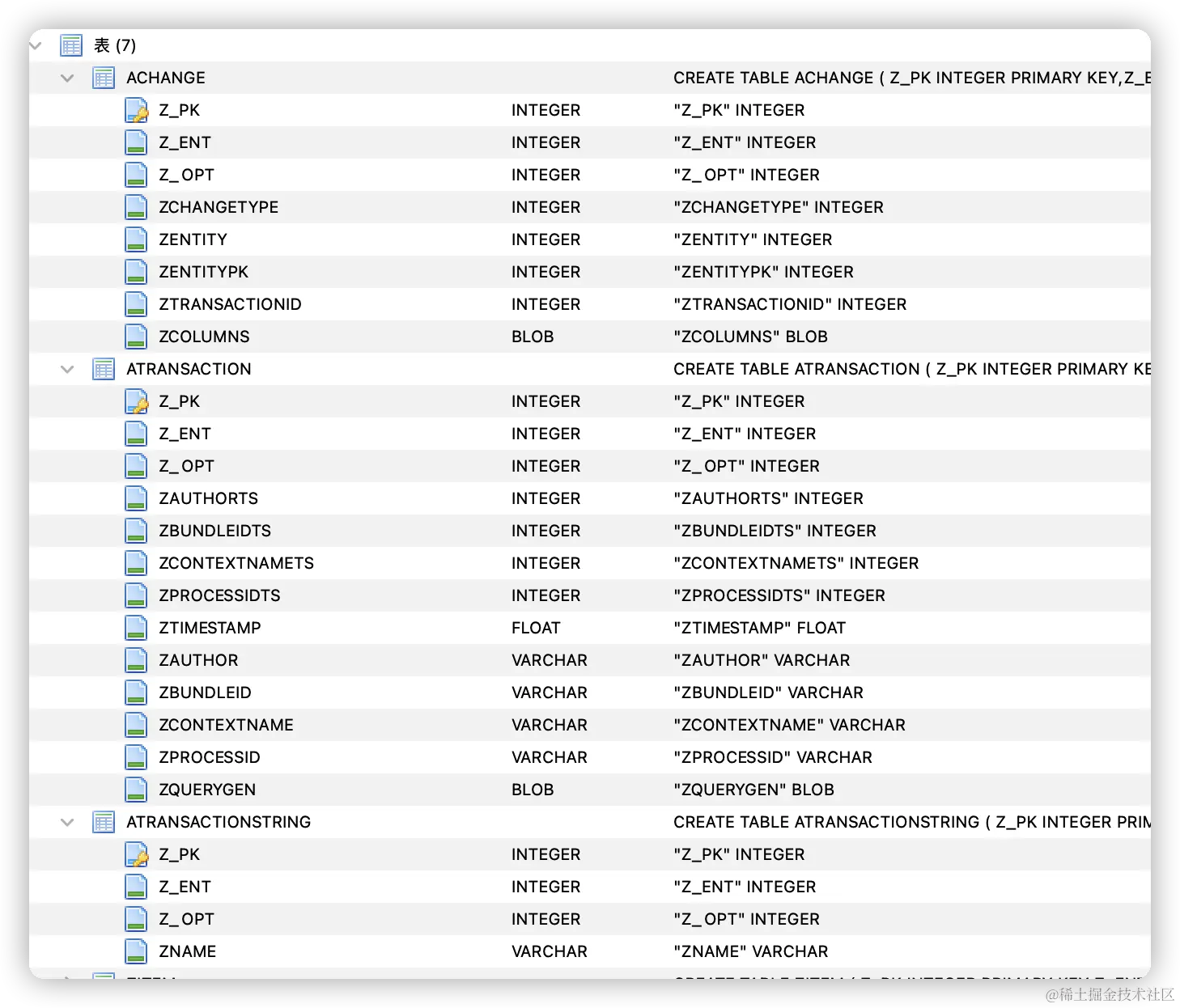Click the field icon next to ZCOLUMNS BLOB
The width and height of the screenshot is (1180, 1008).
coord(135,336)
